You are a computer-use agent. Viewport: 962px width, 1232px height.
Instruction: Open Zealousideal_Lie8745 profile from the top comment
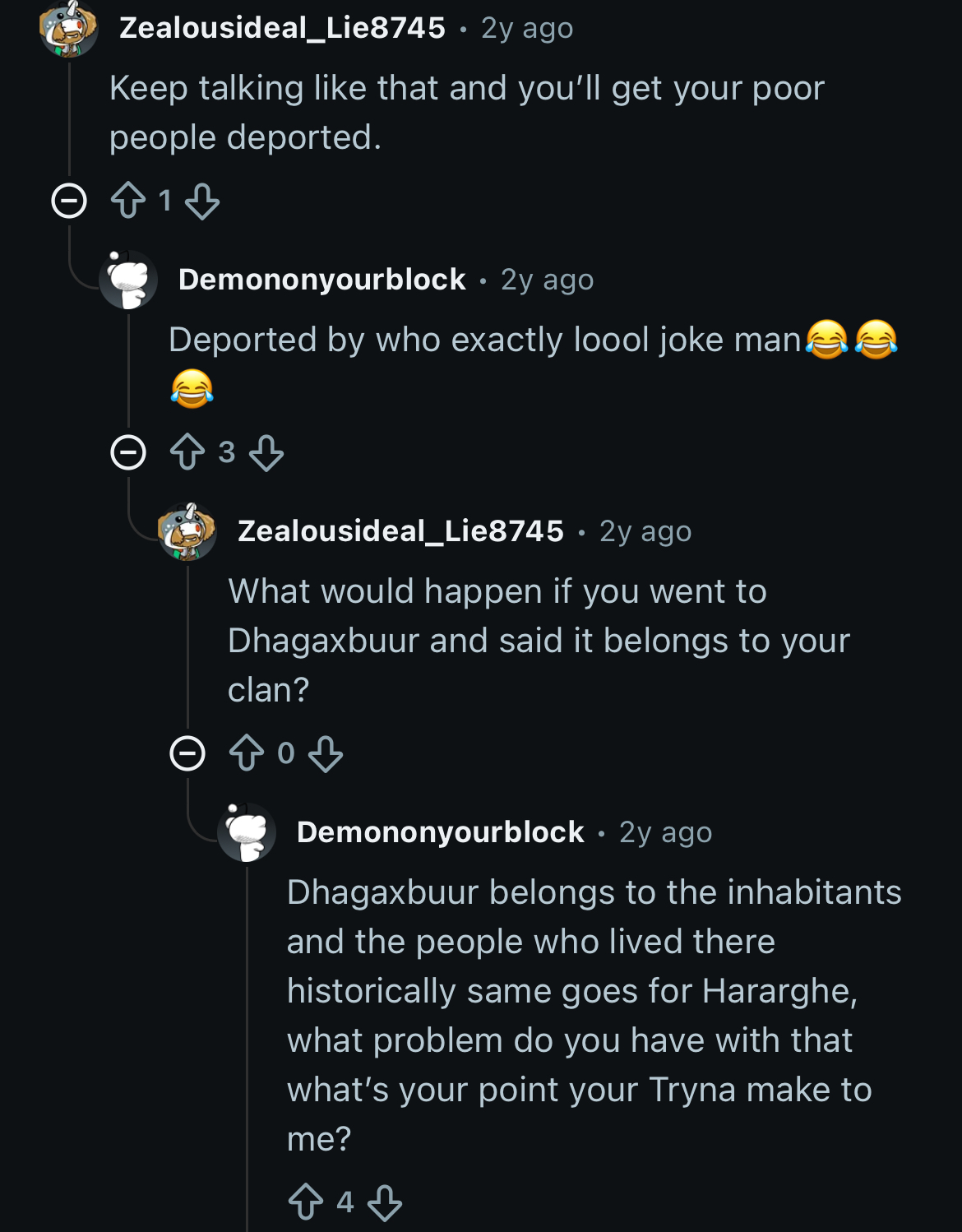point(282,28)
